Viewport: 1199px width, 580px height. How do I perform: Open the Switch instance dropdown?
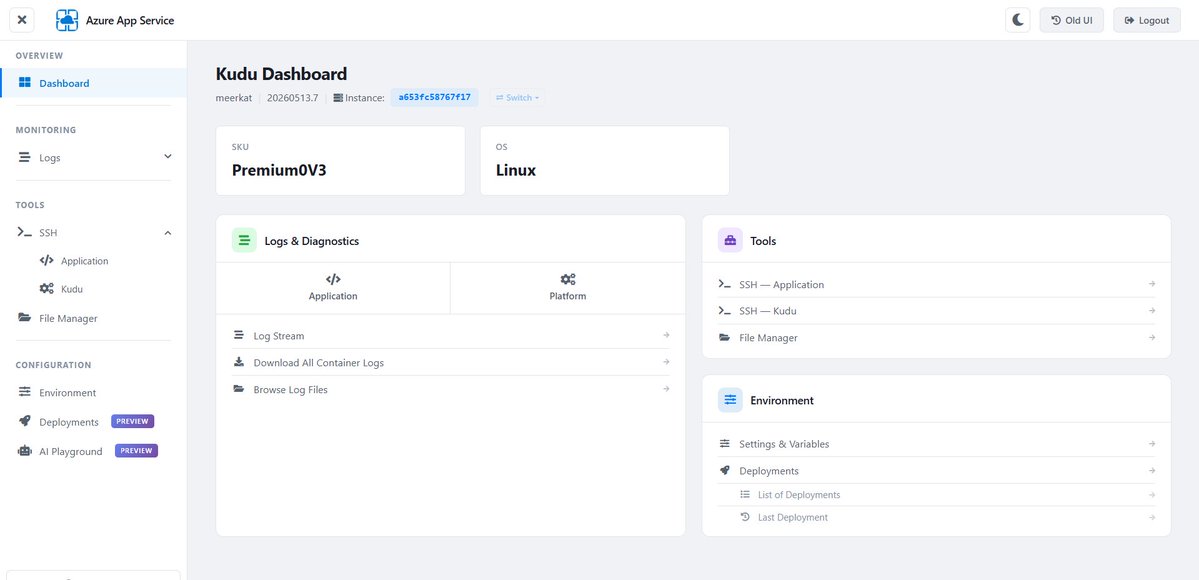pyautogui.click(x=518, y=98)
